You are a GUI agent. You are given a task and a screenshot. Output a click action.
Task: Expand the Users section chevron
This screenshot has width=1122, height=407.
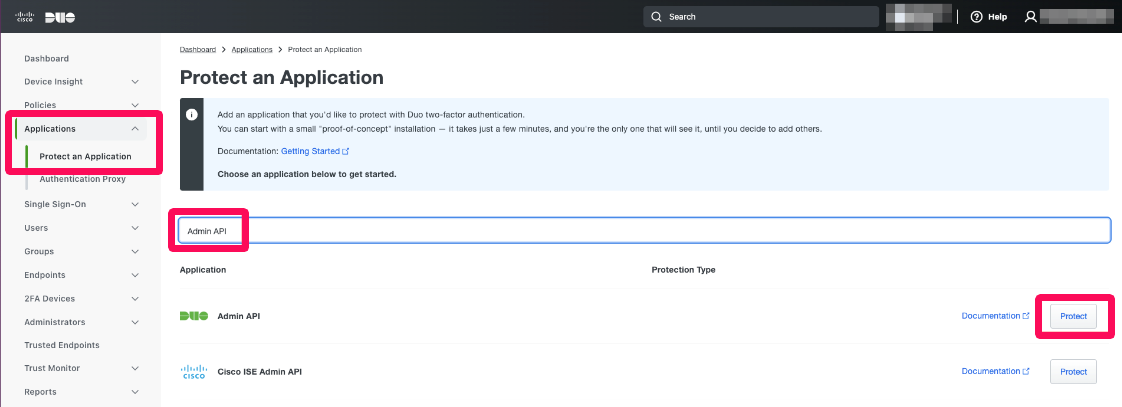135,228
